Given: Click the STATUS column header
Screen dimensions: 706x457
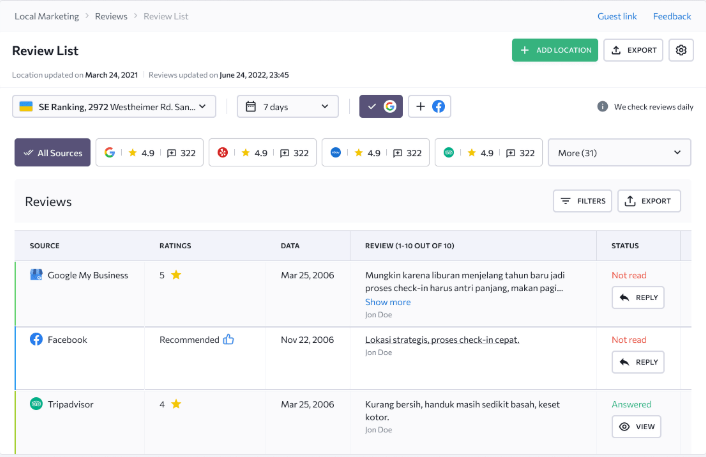Looking at the screenshot, I should 625,245.
